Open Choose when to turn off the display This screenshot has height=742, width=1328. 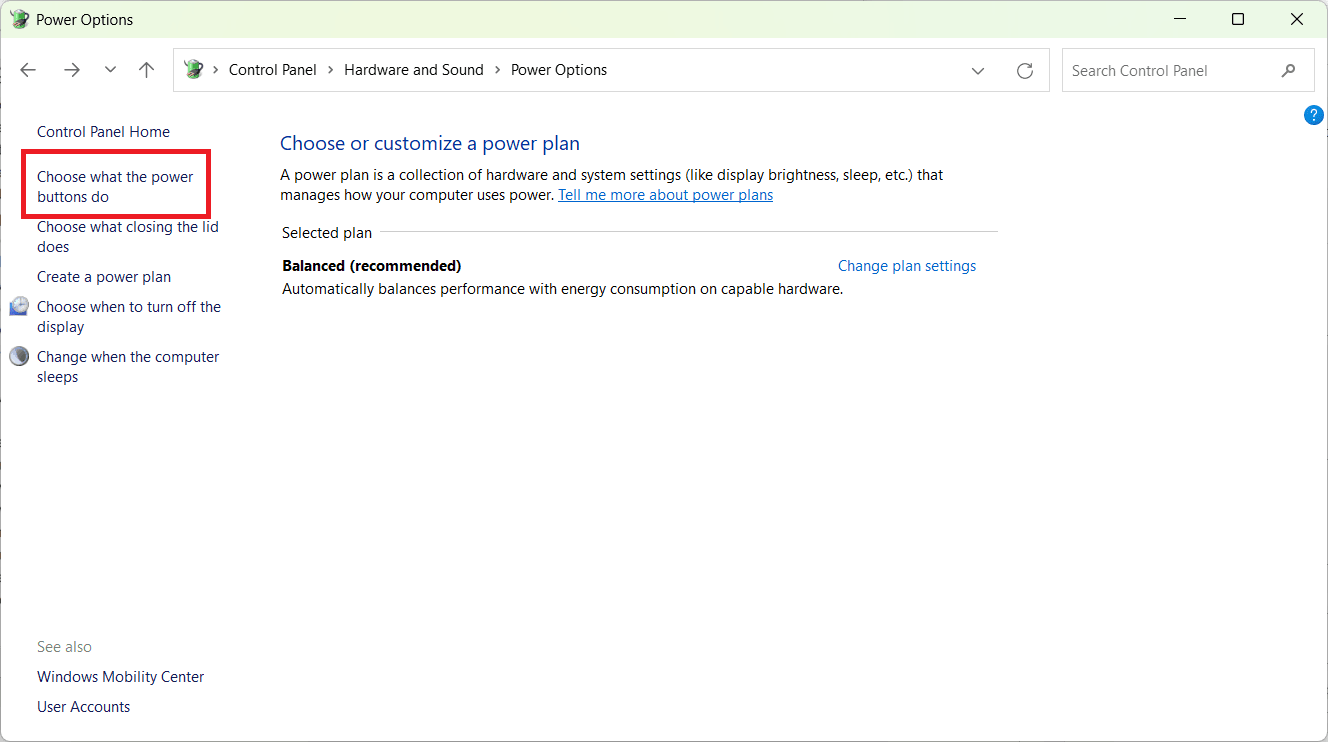129,317
